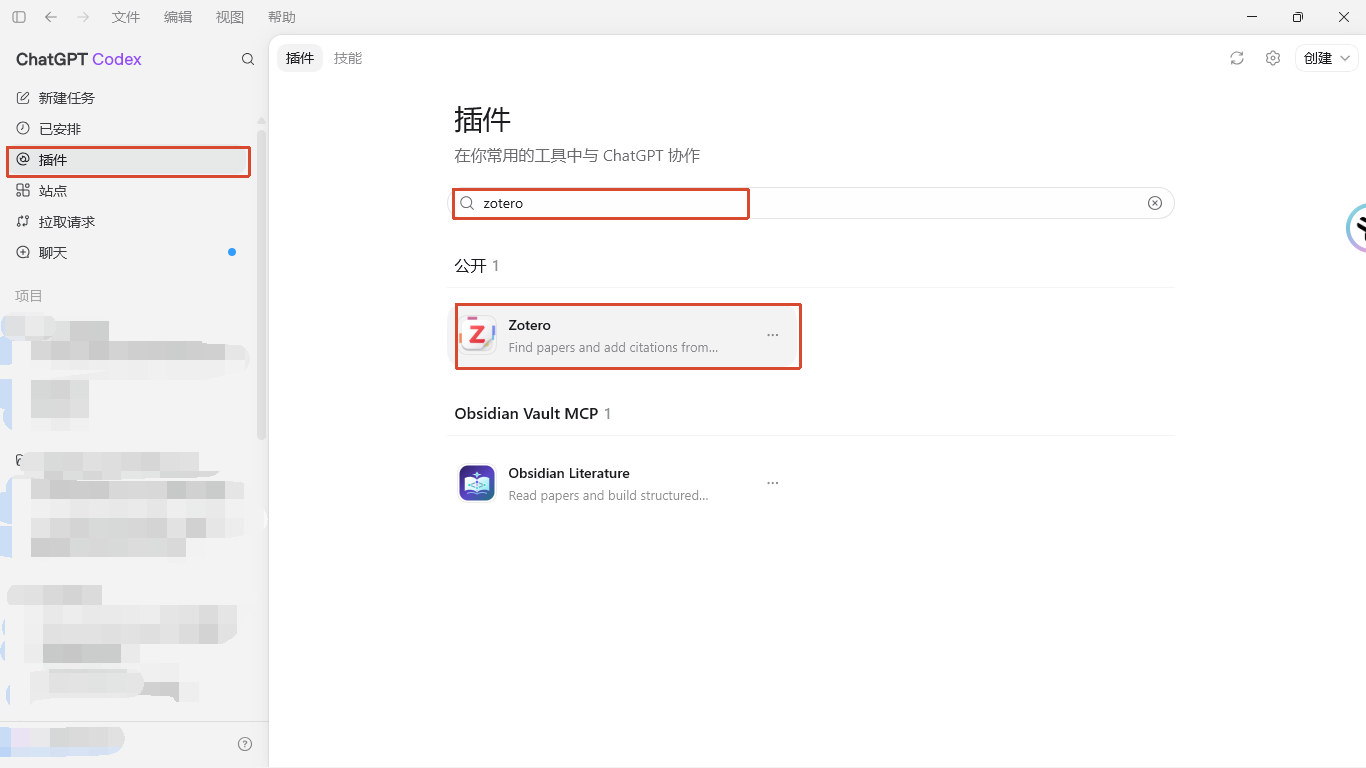Click the sidebar vertical scrollbar

click(262, 285)
